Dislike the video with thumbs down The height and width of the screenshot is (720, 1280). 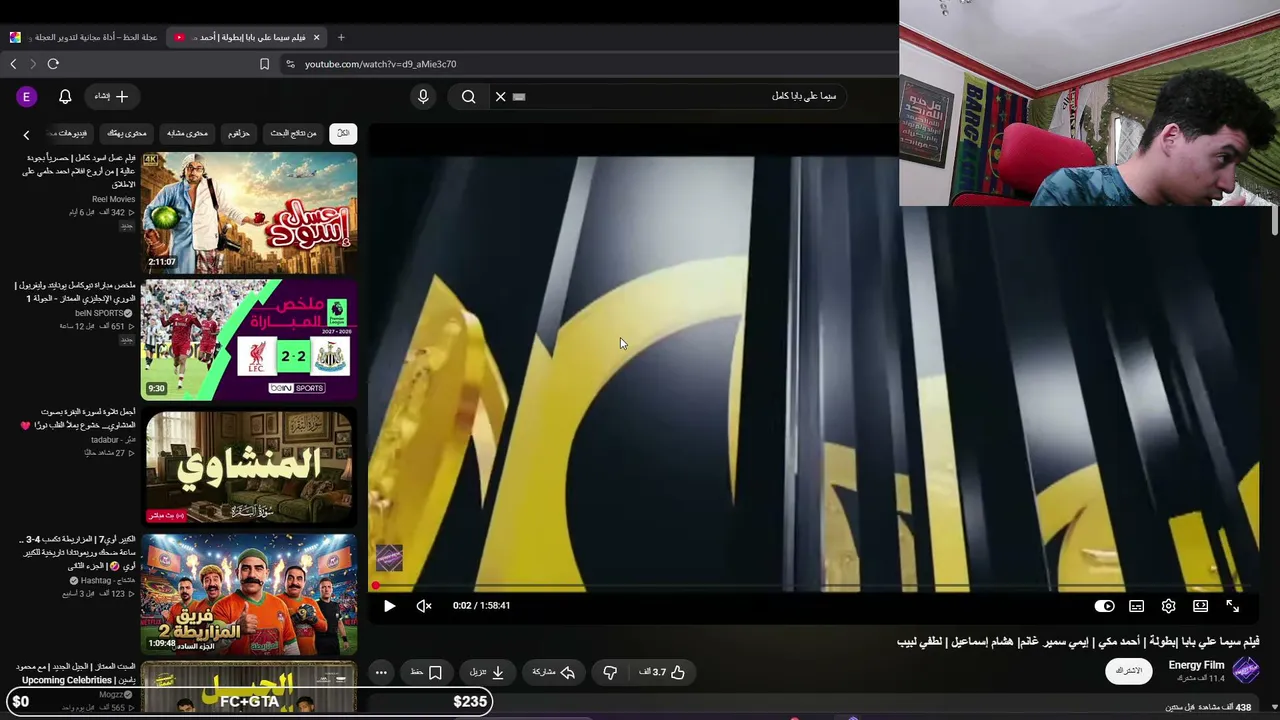point(610,672)
